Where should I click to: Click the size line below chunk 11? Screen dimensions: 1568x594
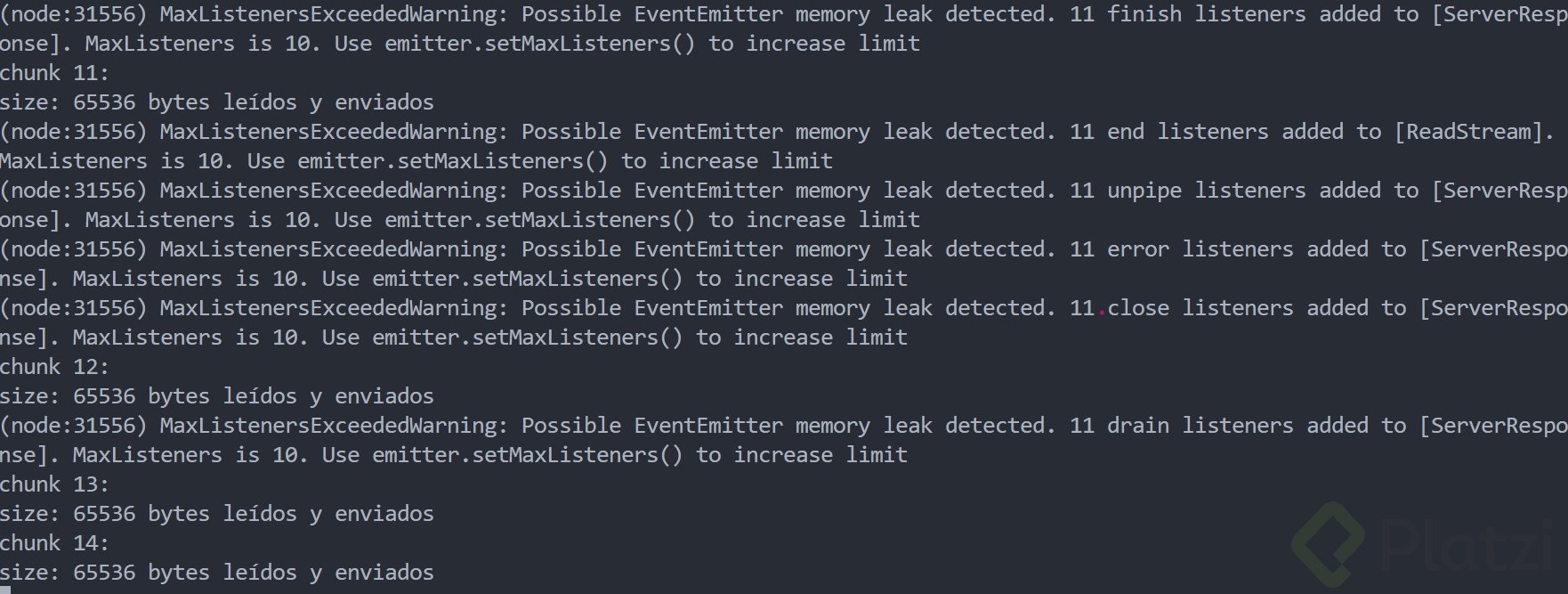217,102
